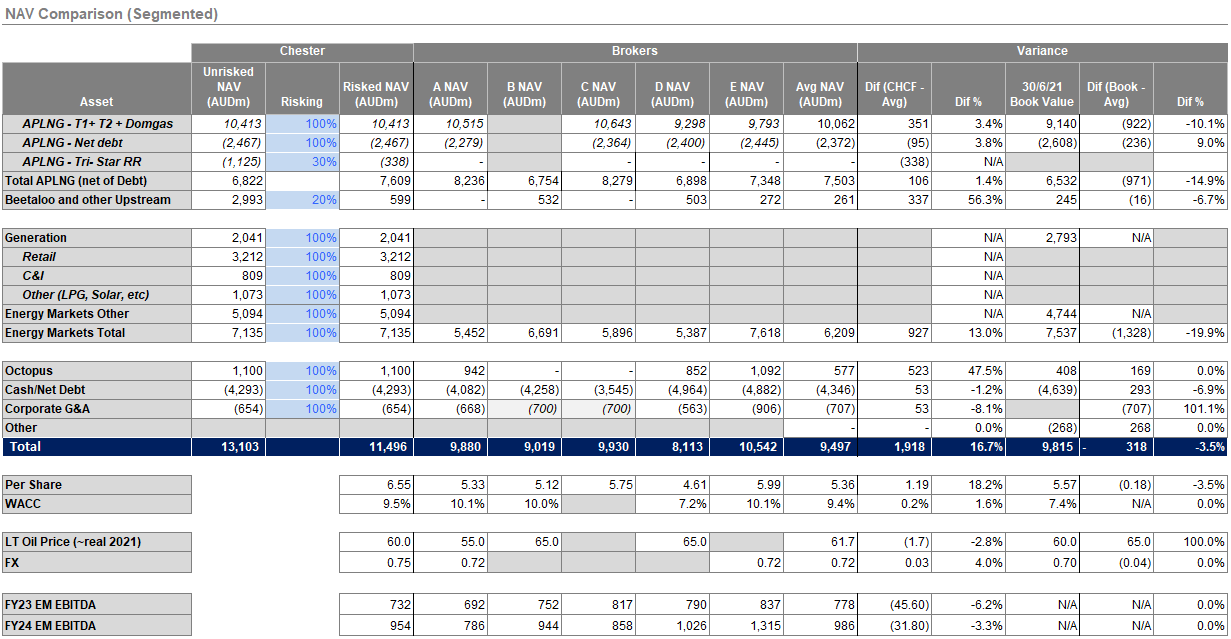1231x639 pixels.
Task: Select the Asset column header
Action: [97, 101]
